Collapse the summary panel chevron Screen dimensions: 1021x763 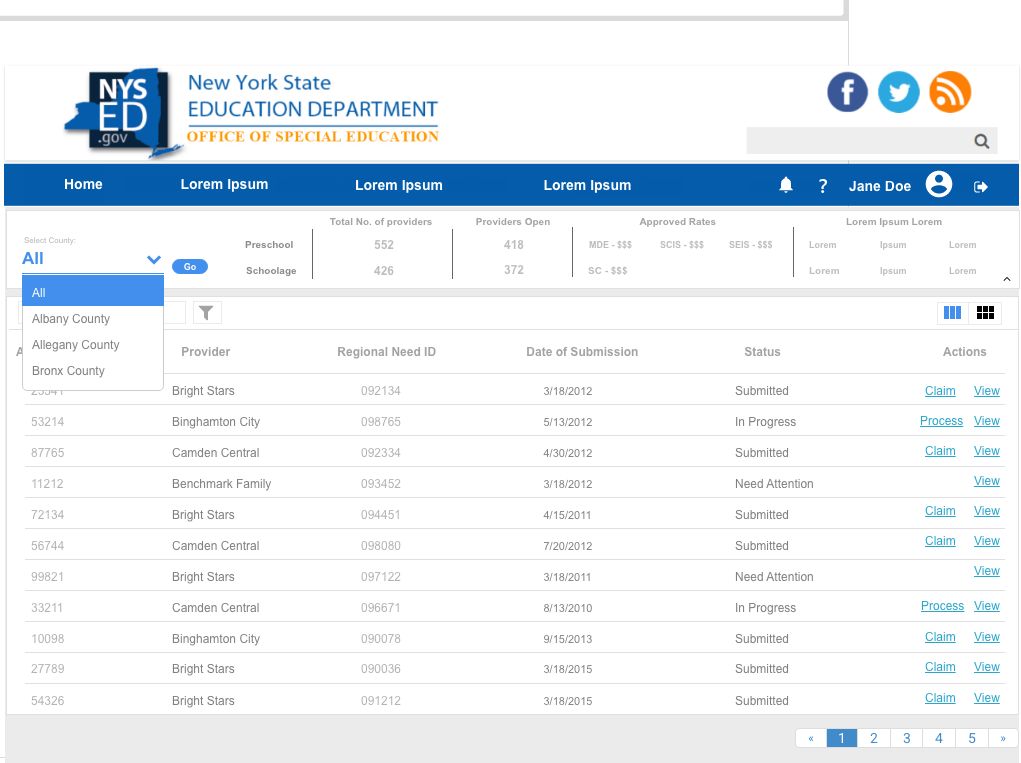click(x=1006, y=280)
